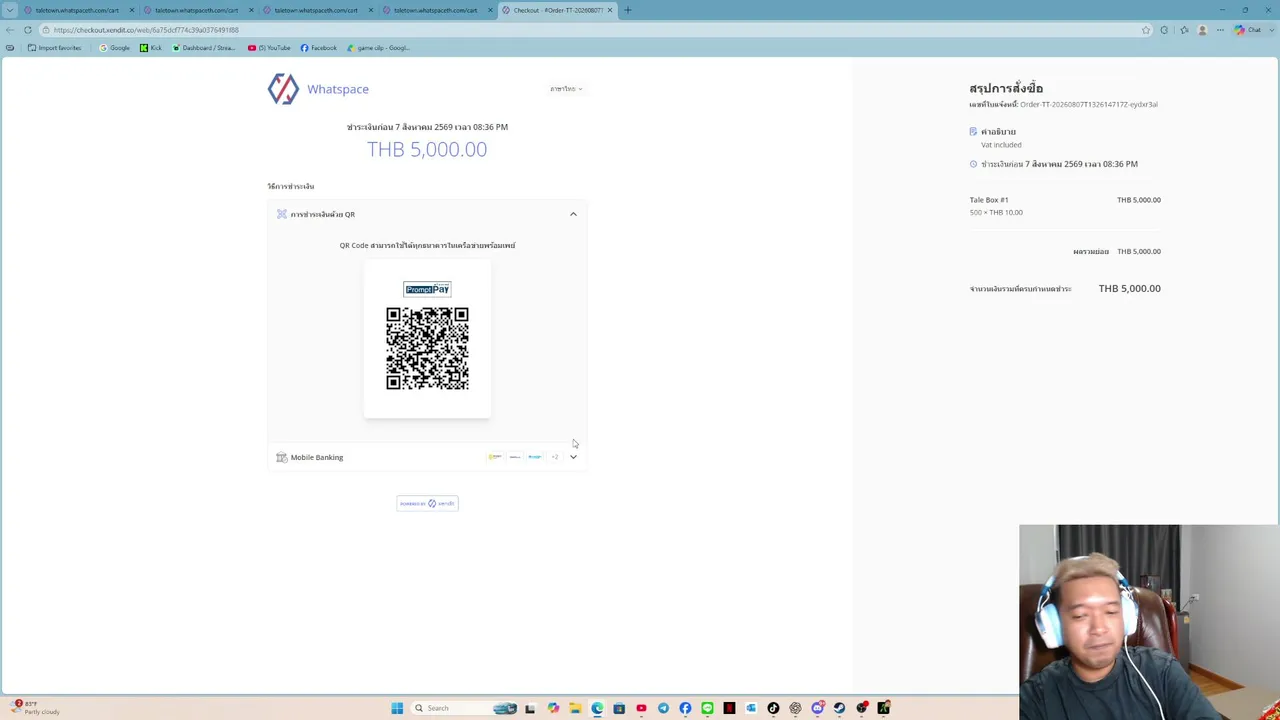Open Netflix from the taskbar
The image size is (1280, 720).
click(x=729, y=708)
